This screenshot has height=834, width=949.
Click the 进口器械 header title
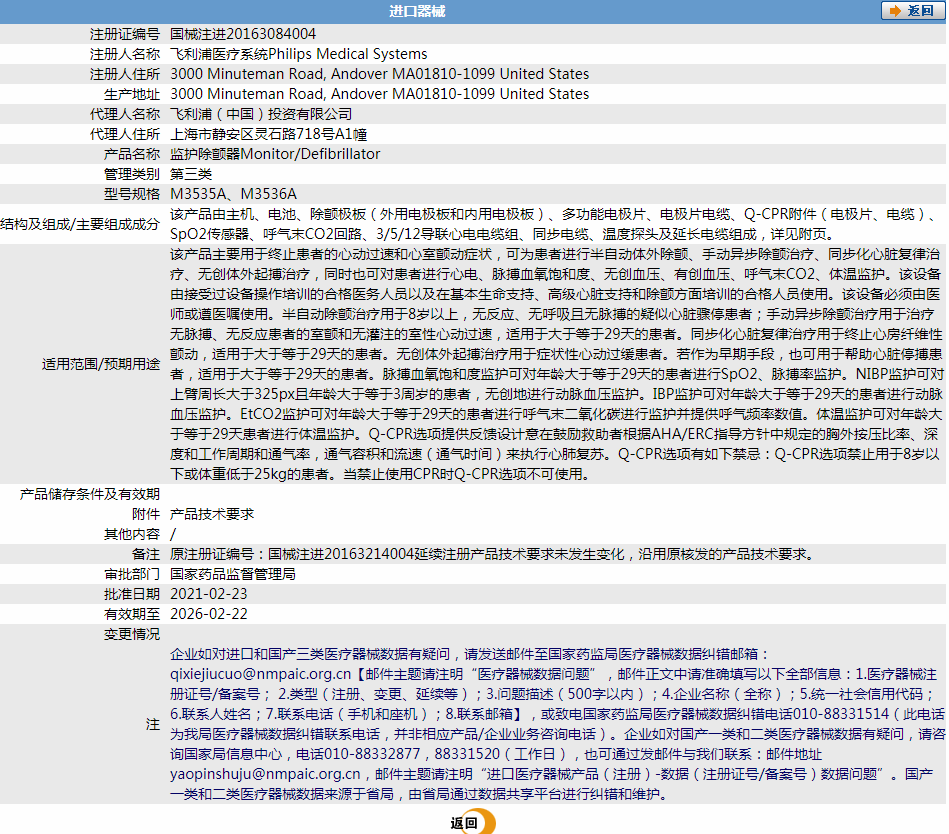[417, 11]
